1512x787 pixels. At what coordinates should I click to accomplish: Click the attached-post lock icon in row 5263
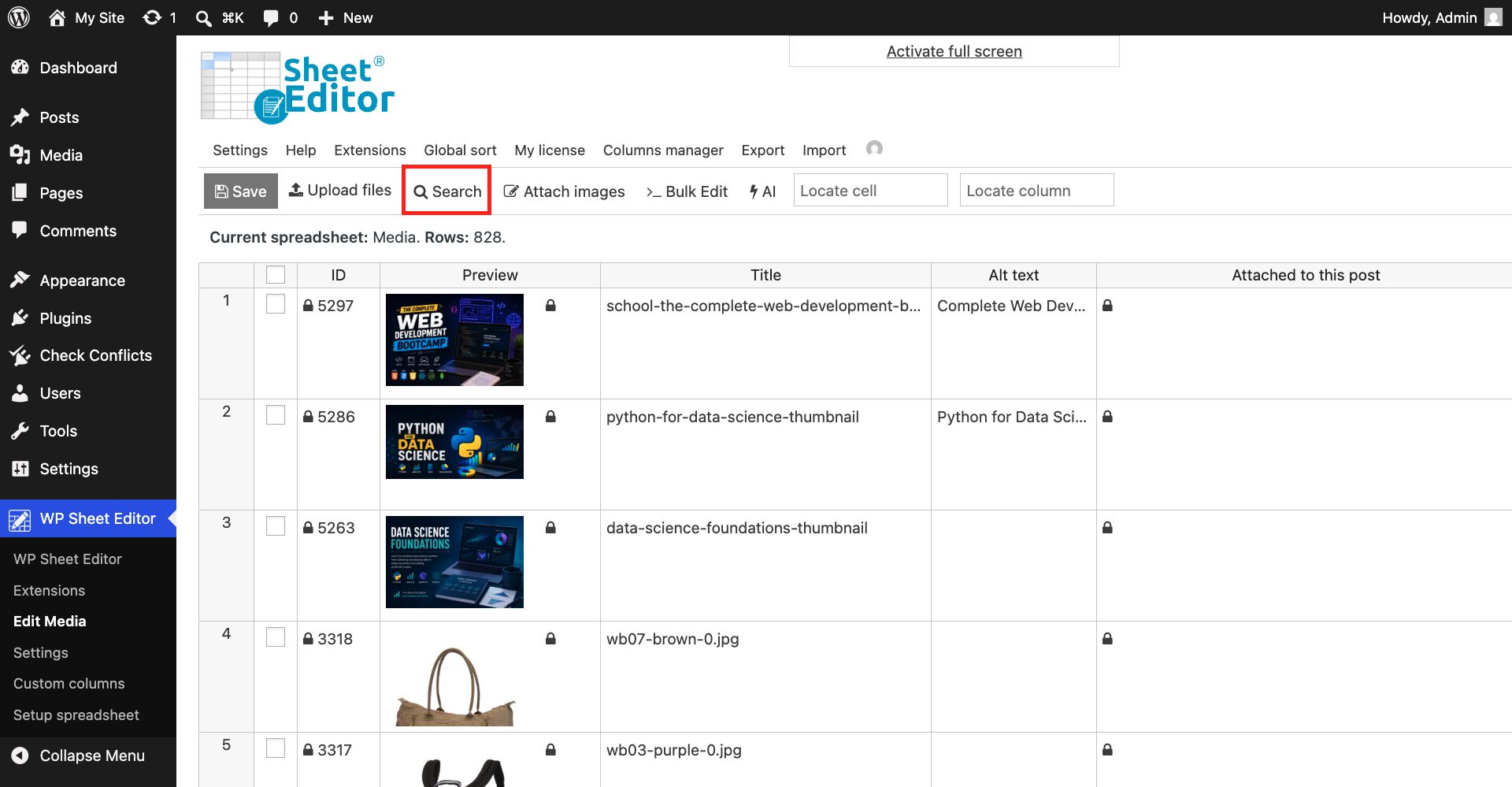1107,528
